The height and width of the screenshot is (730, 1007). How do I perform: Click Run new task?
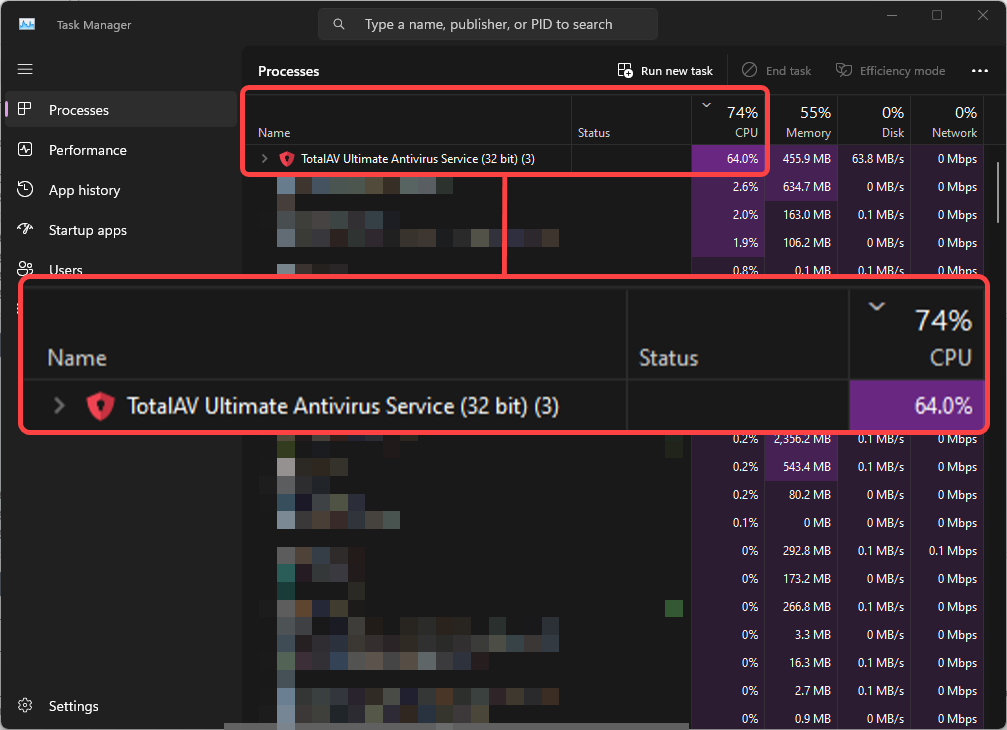(665, 71)
